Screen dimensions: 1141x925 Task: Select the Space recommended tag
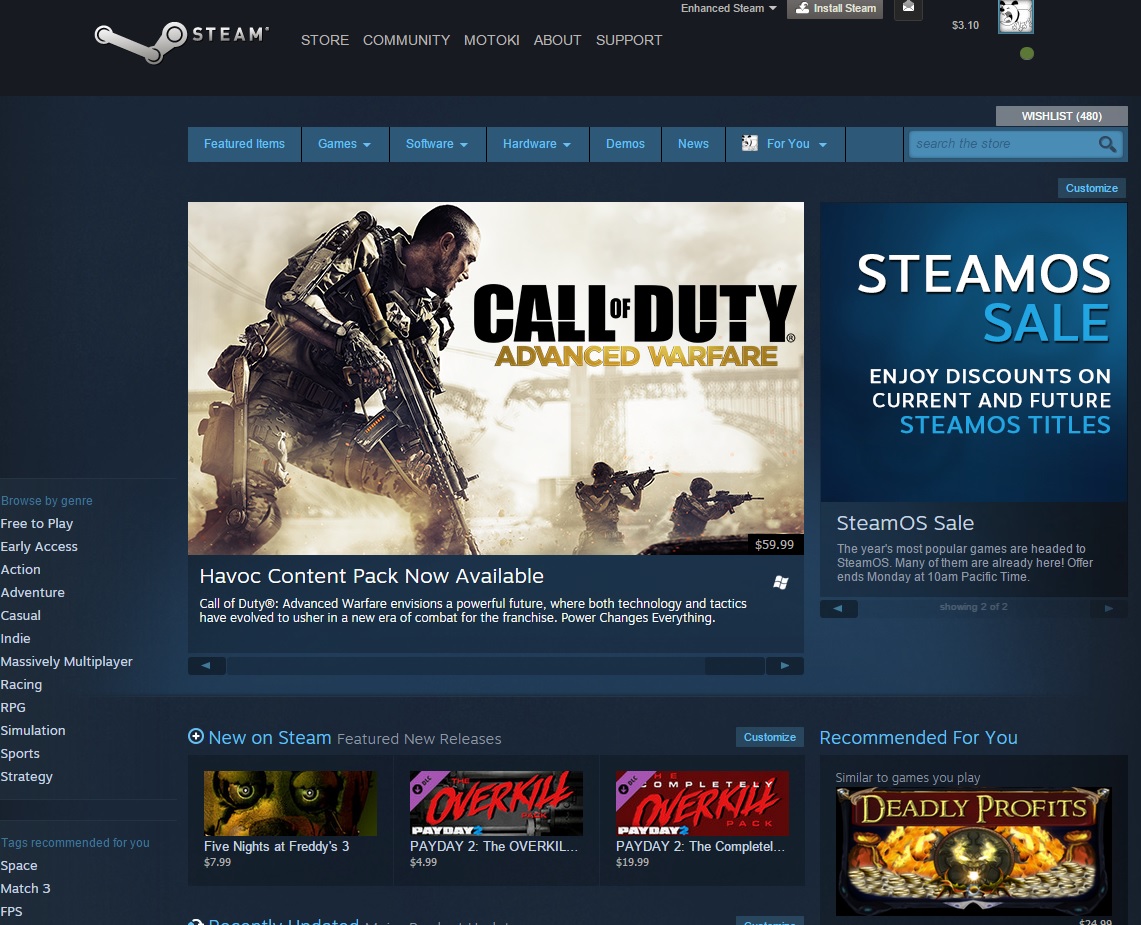pos(19,865)
